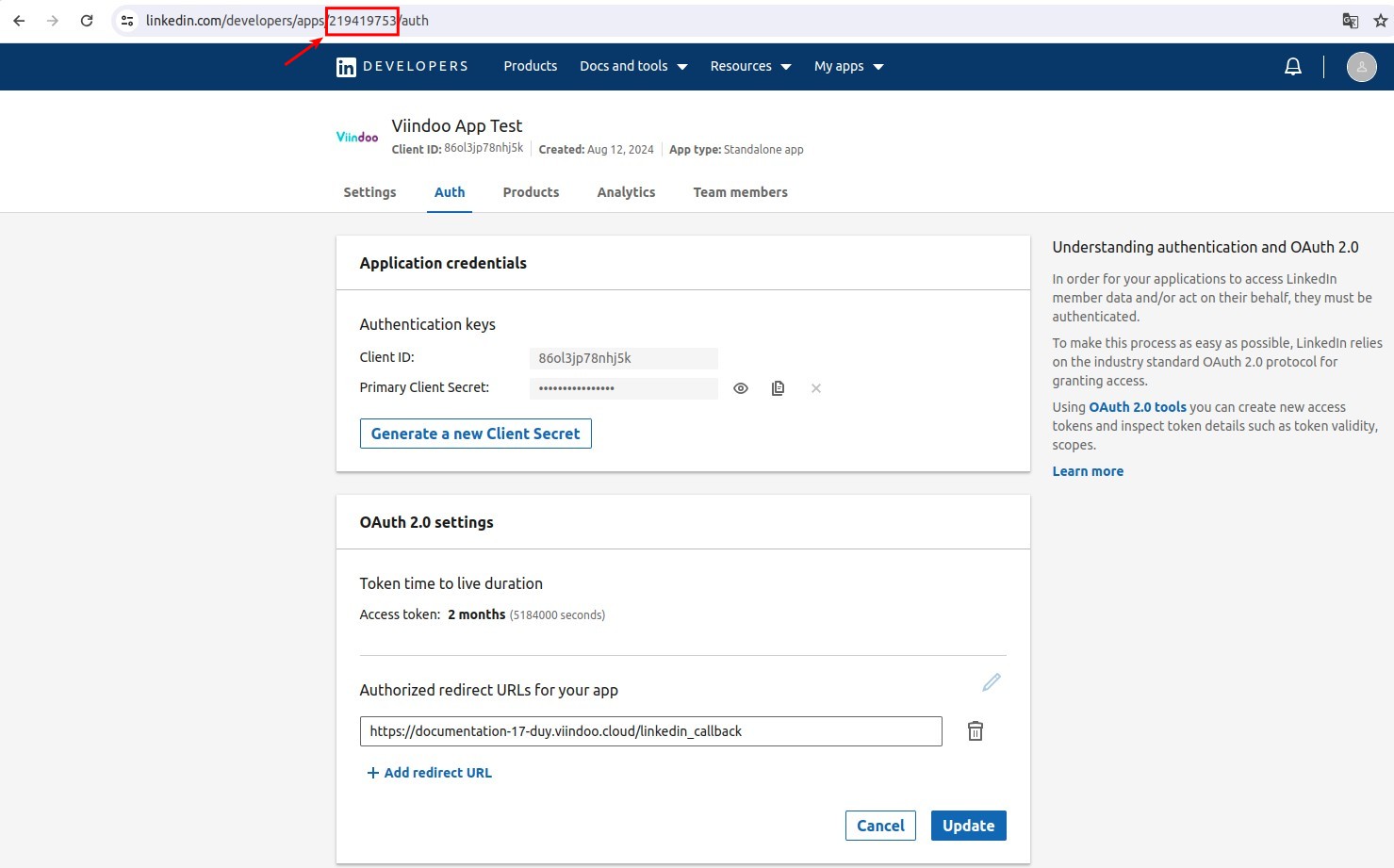1394x868 pixels.
Task: Click the LinkedIn Developers logo
Action: click(x=402, y=67)
